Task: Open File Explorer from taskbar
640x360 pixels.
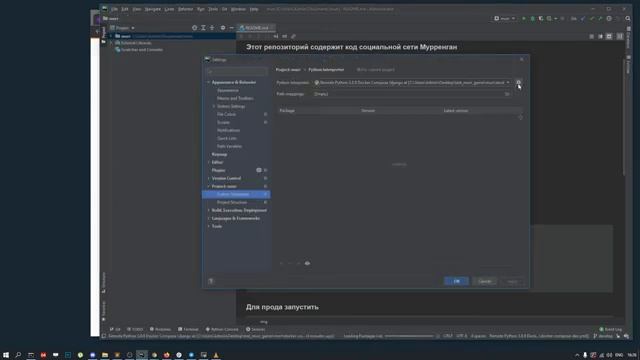Action: (105, 355)
